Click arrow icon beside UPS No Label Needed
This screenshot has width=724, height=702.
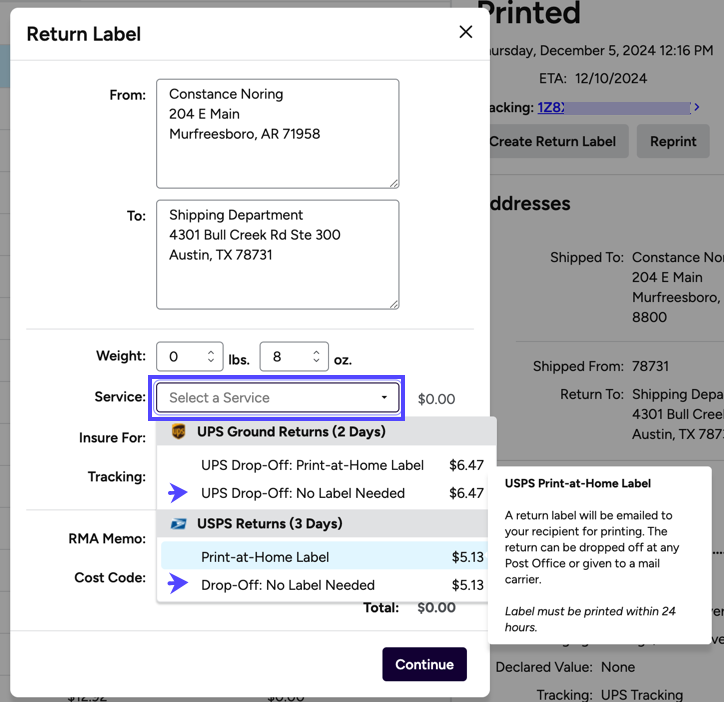click(x=178, y=493)
